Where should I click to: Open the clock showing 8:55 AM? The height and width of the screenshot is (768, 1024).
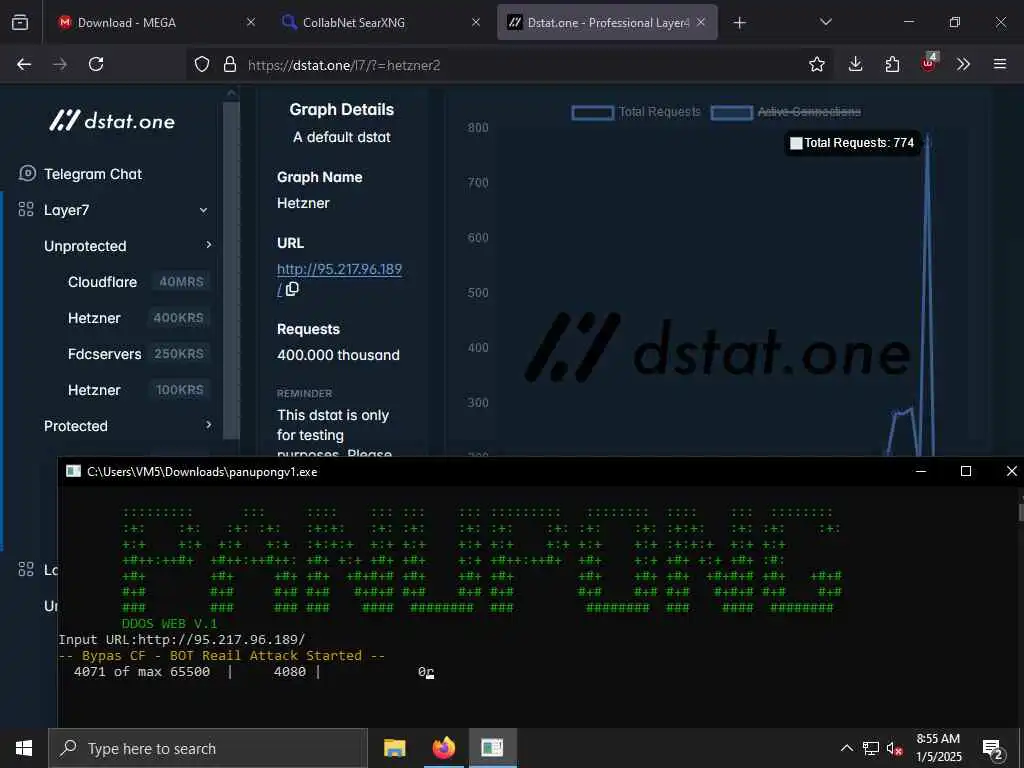click(x=938, y=748)
